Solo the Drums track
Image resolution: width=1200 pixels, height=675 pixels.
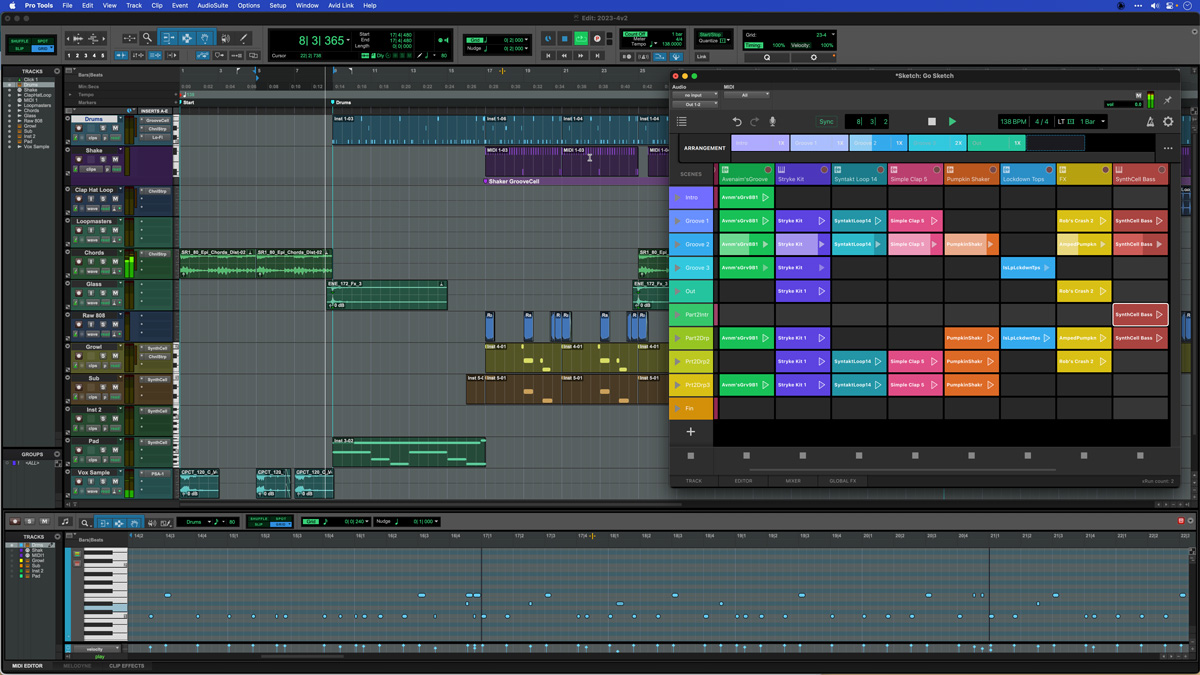[103, 128]
